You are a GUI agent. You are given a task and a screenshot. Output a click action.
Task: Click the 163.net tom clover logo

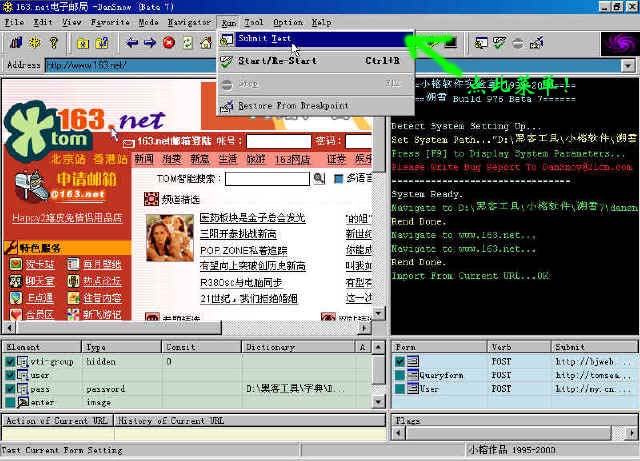pyautogui.click(x=49, y=130)
